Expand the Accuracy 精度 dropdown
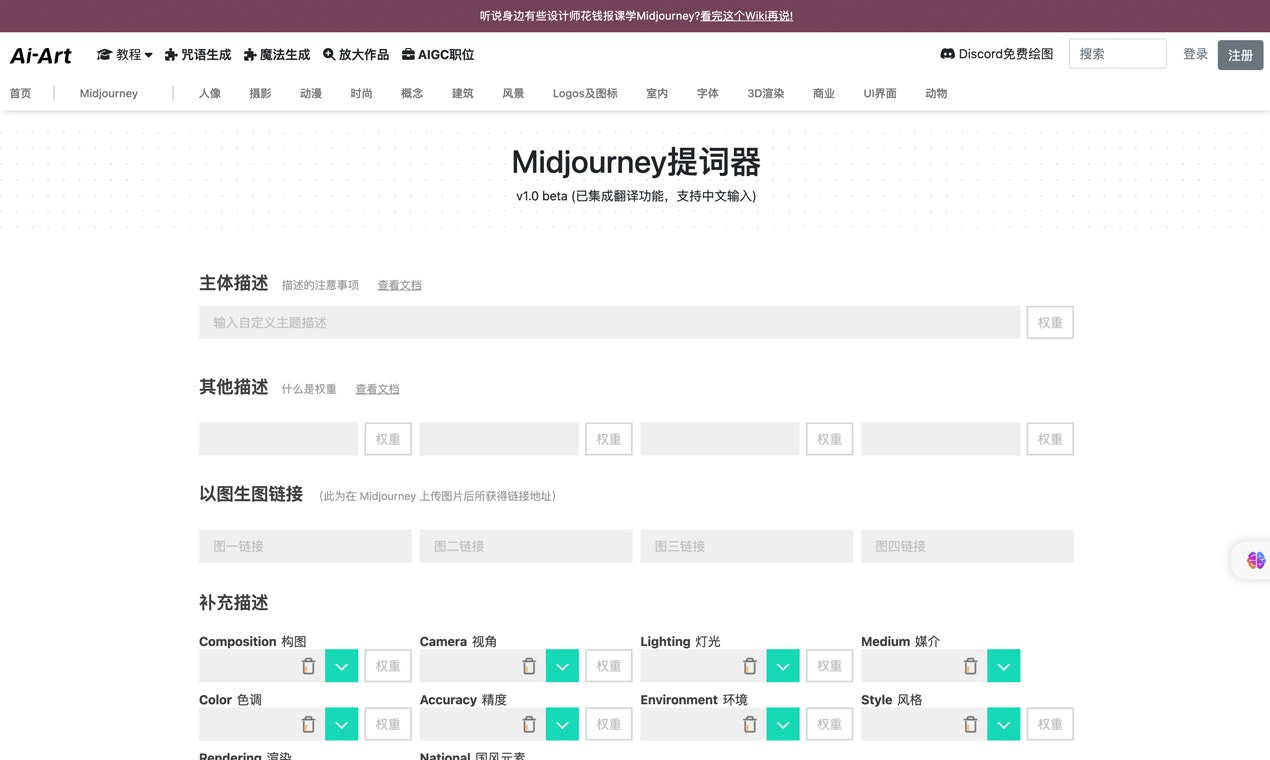The height and width of the screenshot is (760, 1270). point(562,724)
